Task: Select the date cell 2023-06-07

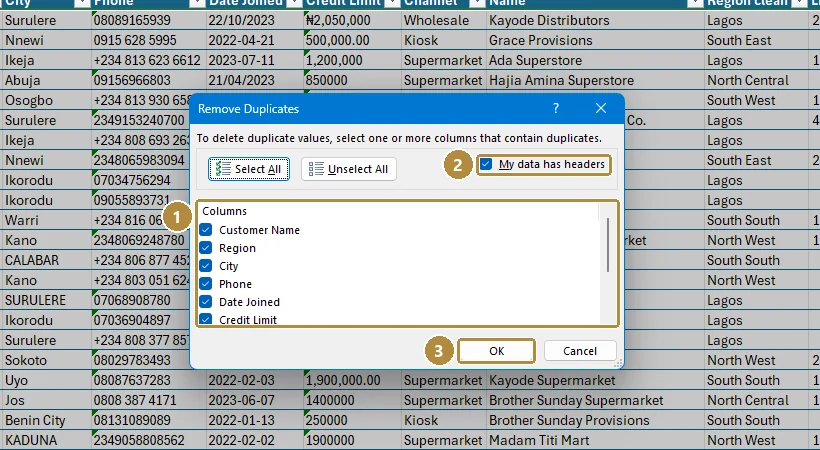Action: [255, 400]
